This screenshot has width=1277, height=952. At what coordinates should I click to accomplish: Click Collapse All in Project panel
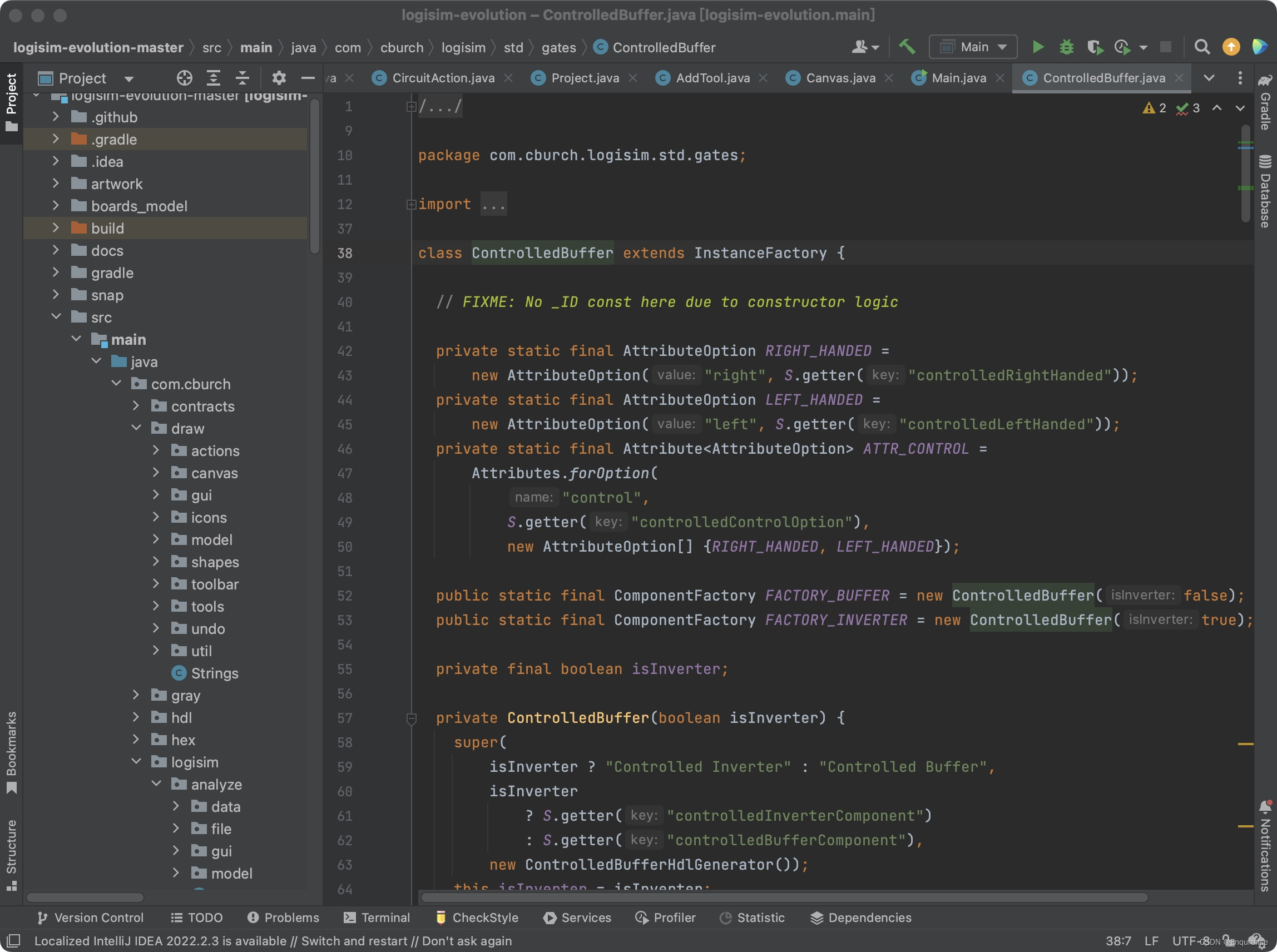point(242,78)
